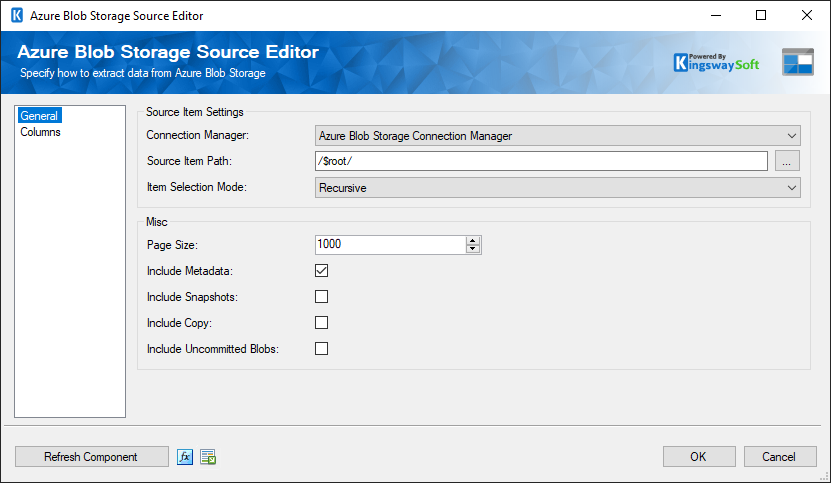Image resolution: width=831 pixels, height=483 pixels.
Task: Click into the Page Size field
Action: tap(391, 244)
